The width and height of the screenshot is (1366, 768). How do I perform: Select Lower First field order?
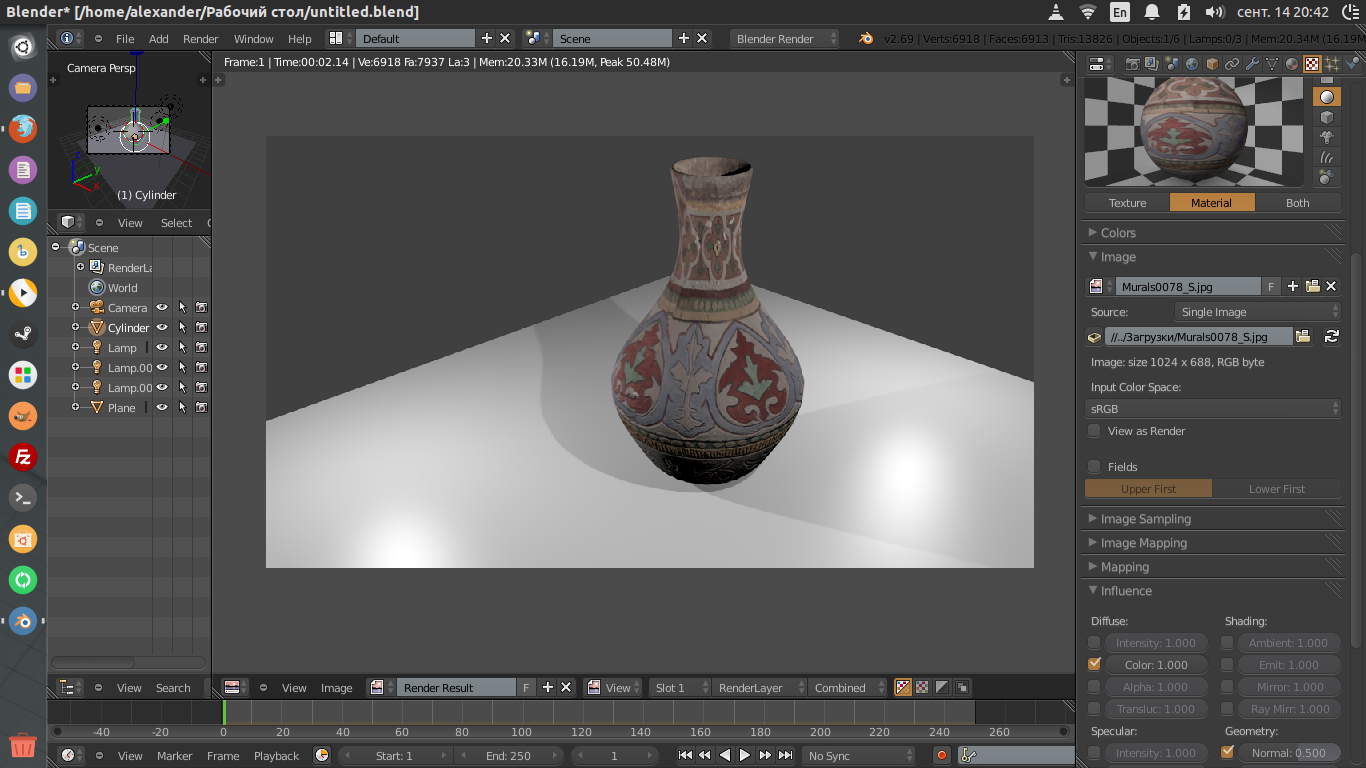(x=1276, y=489)
